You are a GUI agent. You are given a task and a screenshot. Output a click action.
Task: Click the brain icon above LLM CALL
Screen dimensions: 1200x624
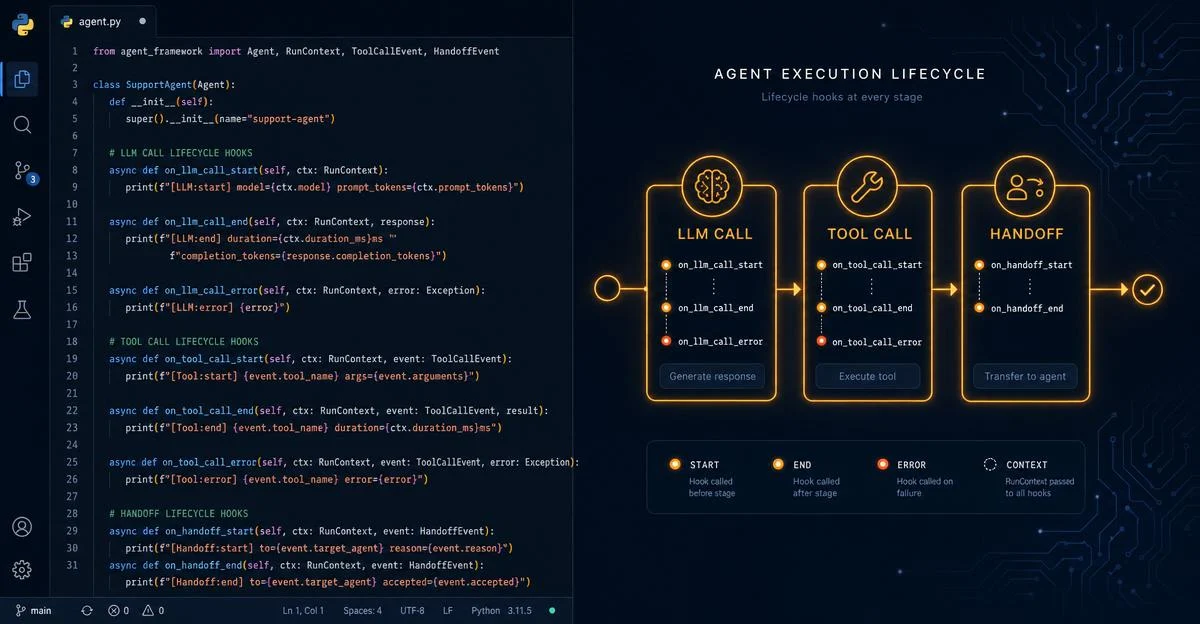[x=712, y=187]
